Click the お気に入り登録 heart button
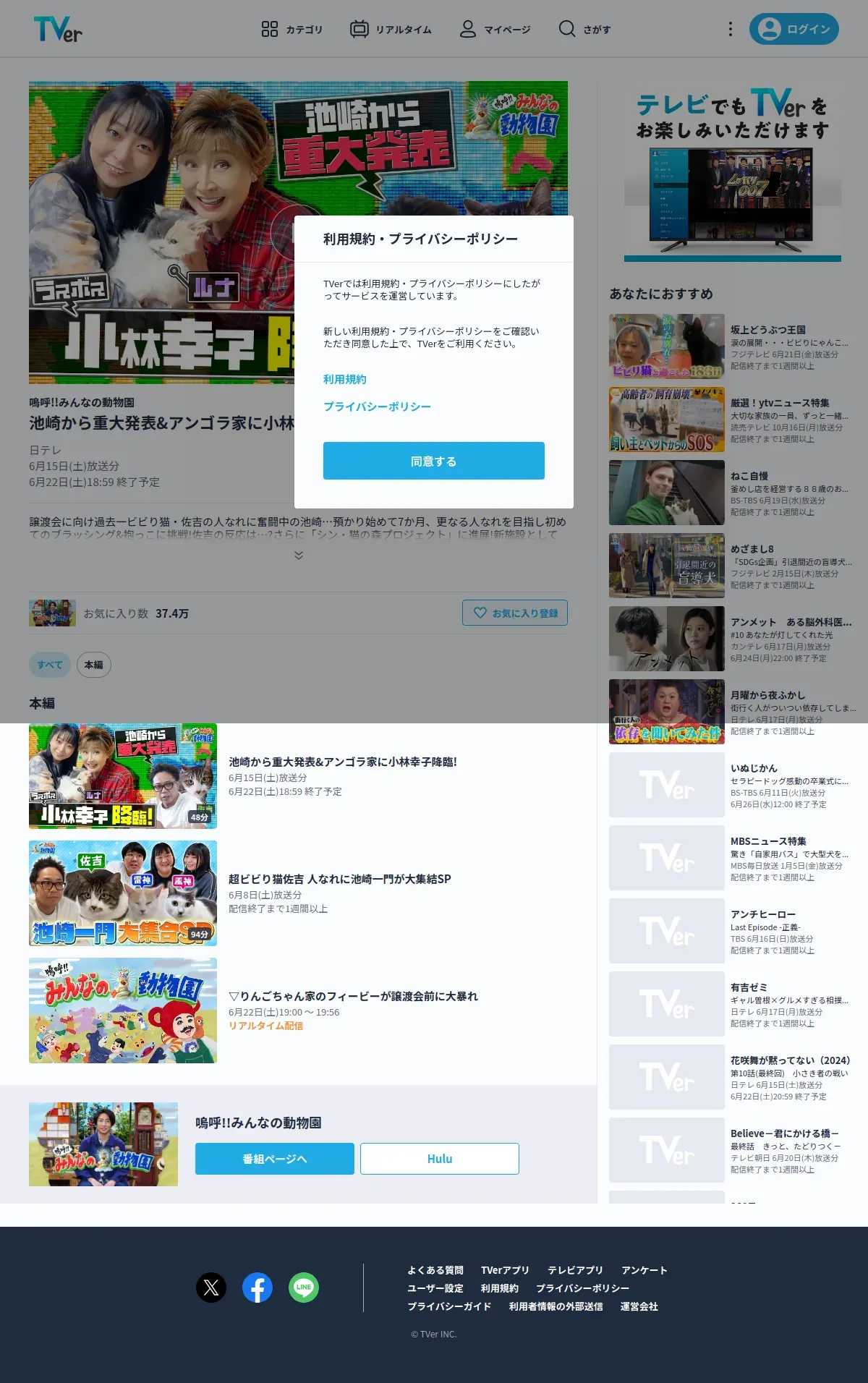The width and height of the screenshot is (868, 1383). point(515,613)
